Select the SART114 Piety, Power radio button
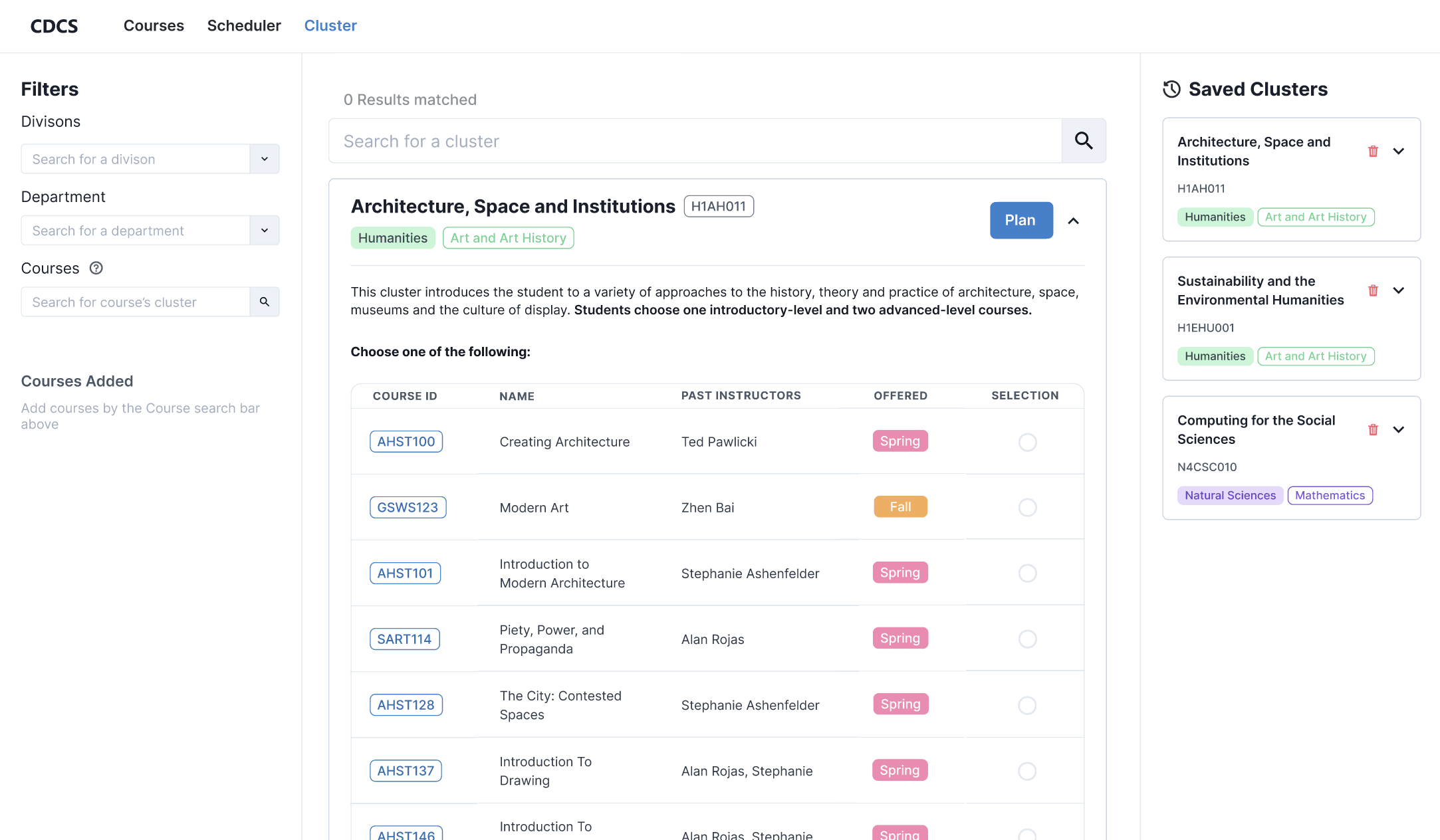 point(1027,639)
